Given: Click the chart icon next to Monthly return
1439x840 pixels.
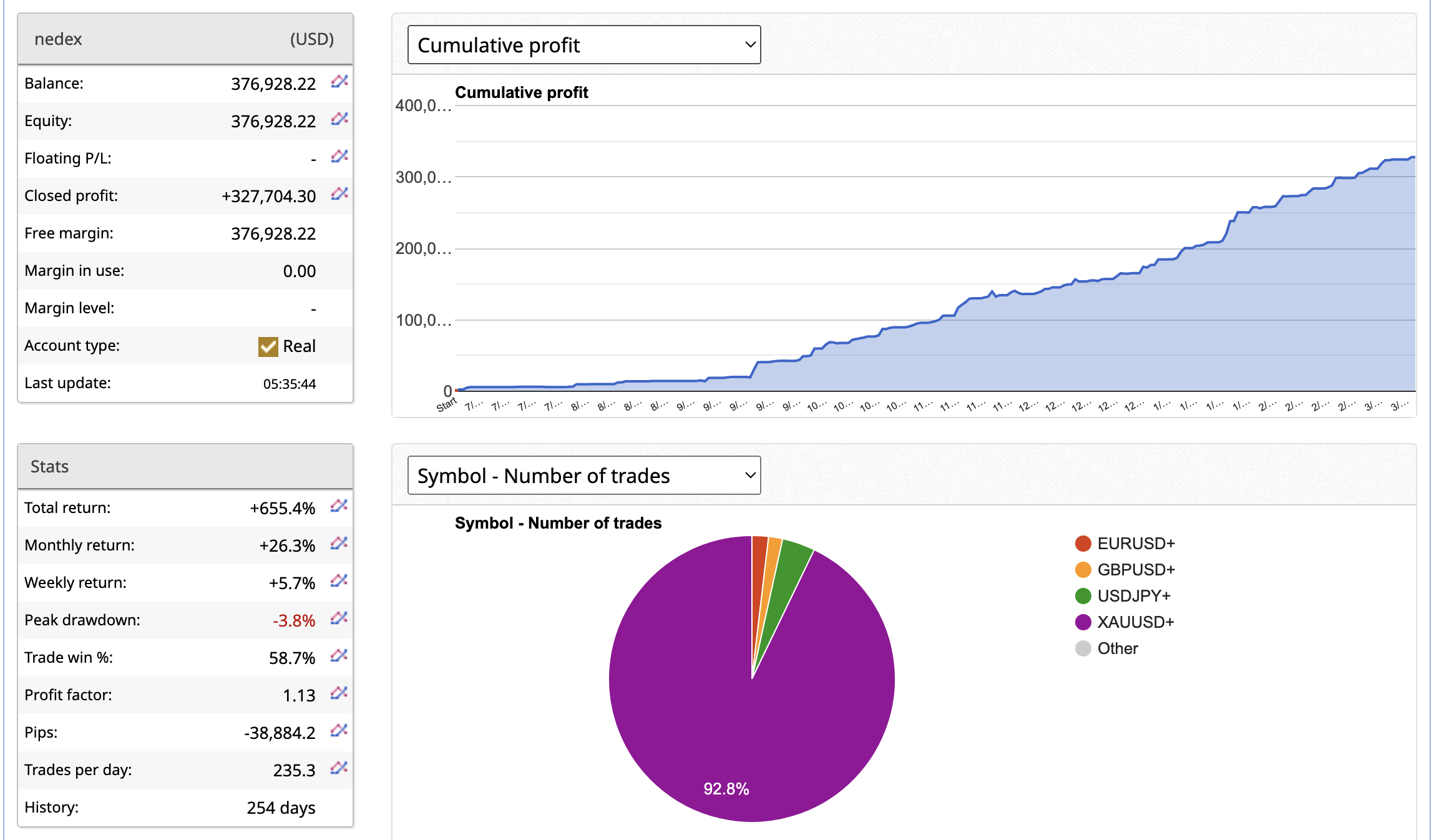Looking at the screenshot, I should [x=338, y=544].
